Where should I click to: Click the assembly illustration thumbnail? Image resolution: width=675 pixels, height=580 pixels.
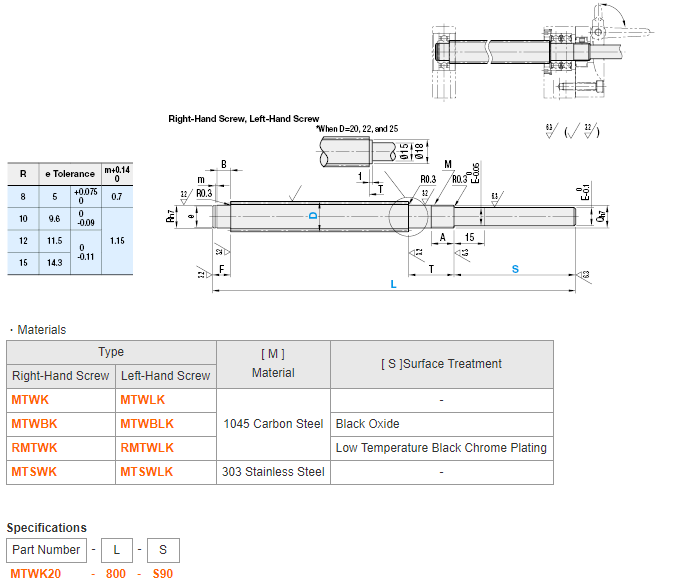point(543,52)
